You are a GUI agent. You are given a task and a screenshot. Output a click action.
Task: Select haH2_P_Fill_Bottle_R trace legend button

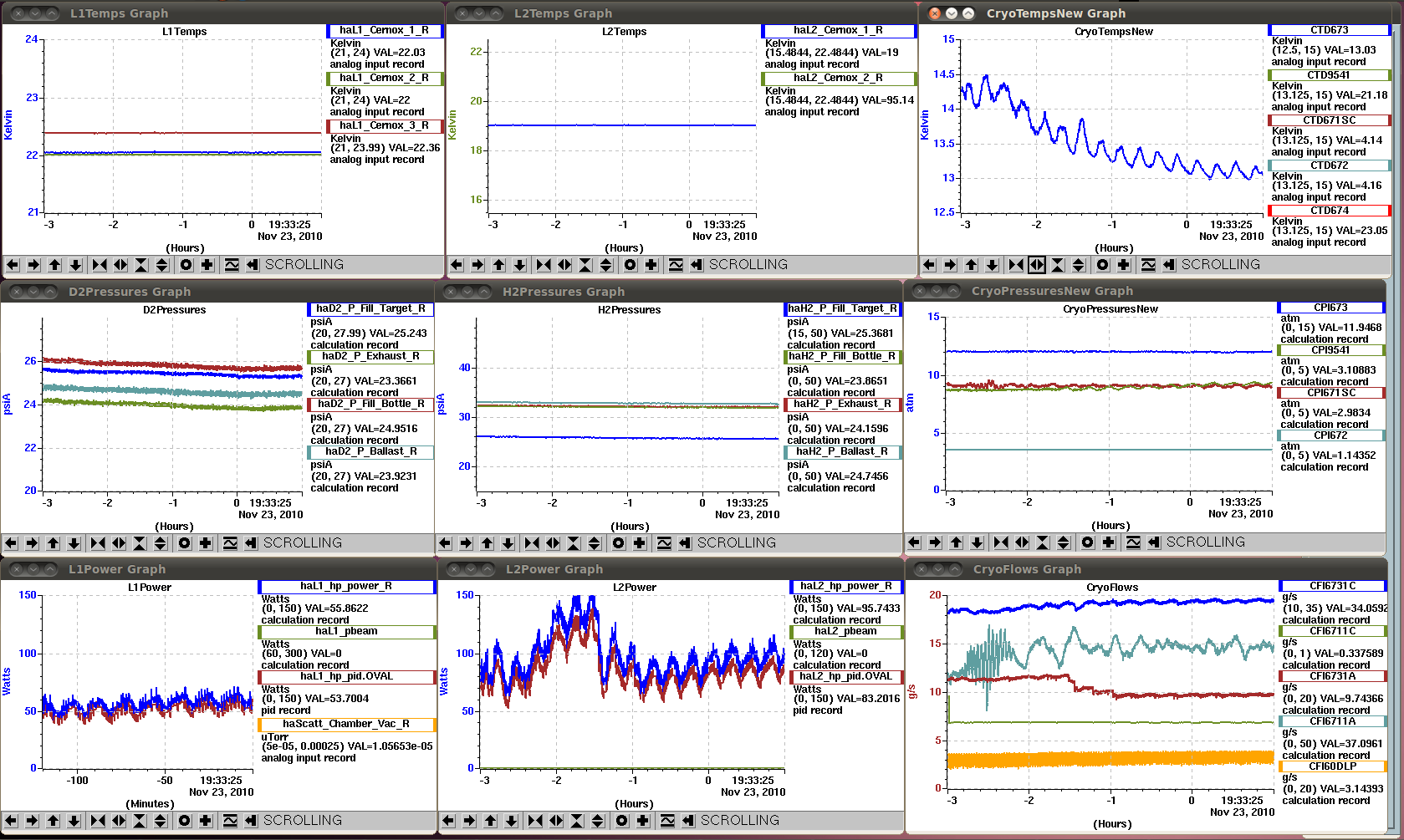coord(841,356)
